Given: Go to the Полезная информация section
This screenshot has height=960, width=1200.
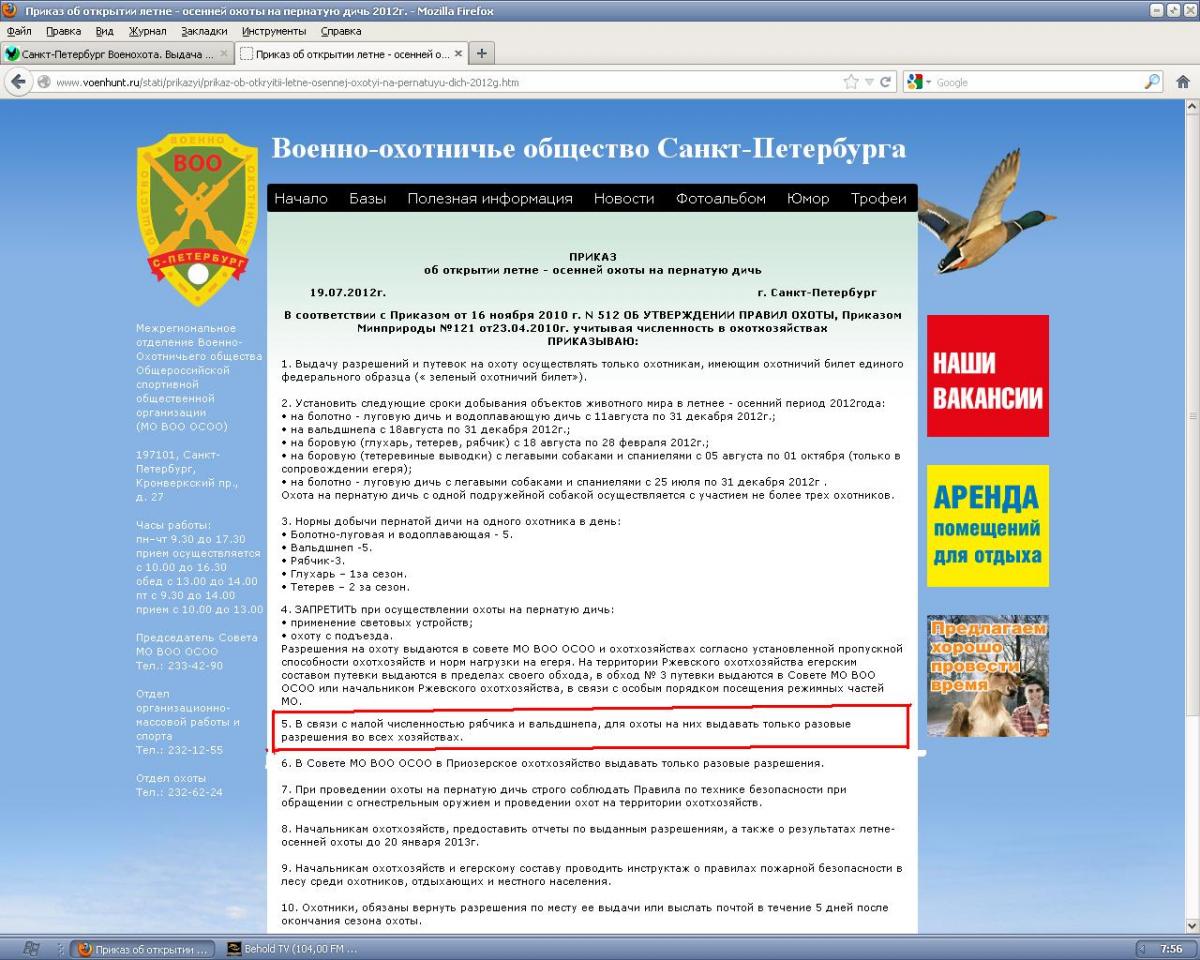Looking at the screenshot, I should coord(489,198).
